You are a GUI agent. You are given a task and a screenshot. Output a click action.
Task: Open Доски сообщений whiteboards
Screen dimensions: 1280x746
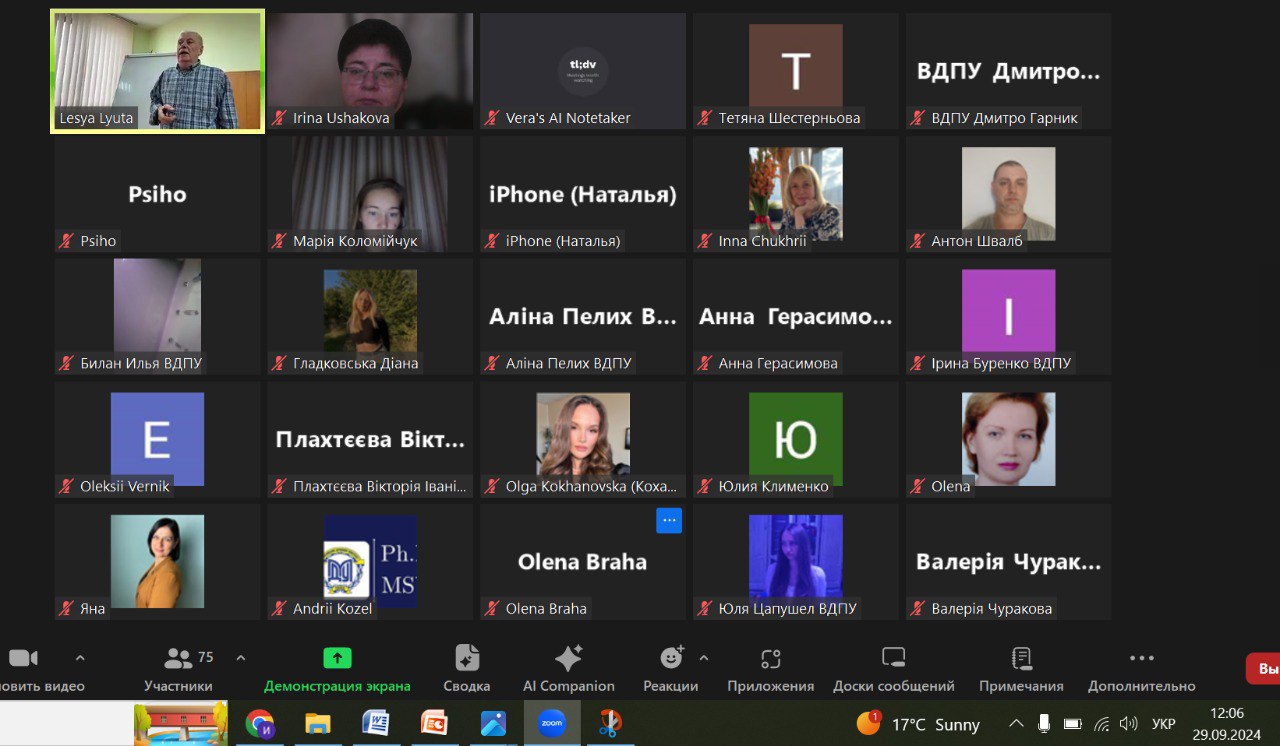tap(893, 669)
